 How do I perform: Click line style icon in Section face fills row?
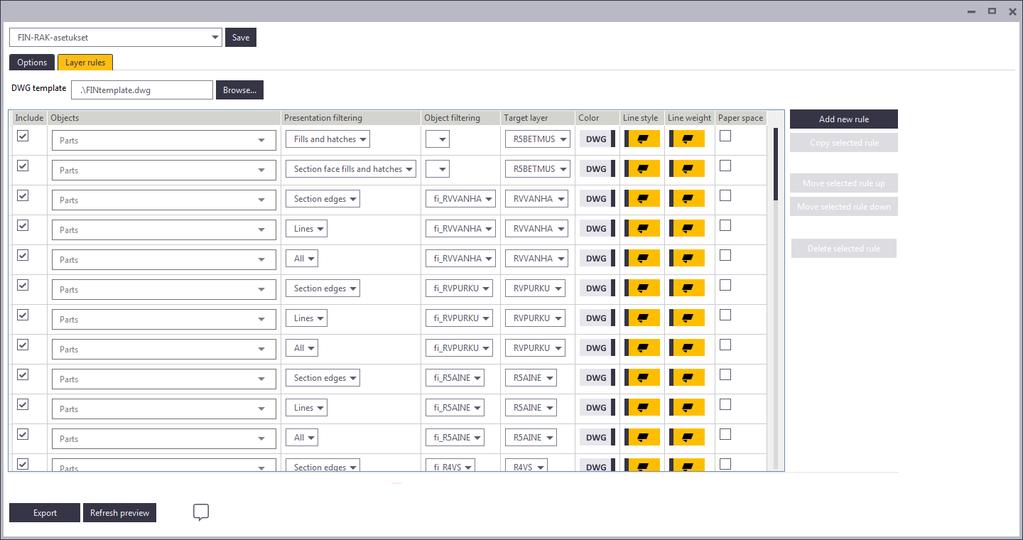[642, 169]
